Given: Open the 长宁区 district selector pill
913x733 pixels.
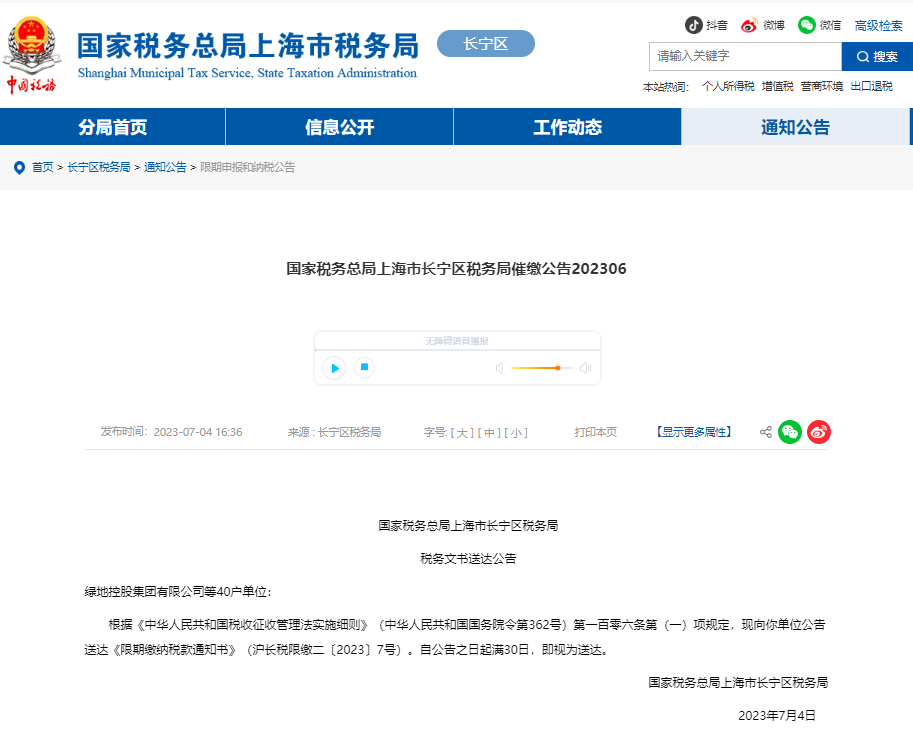Looking at the screenshot, I should 486,44.
